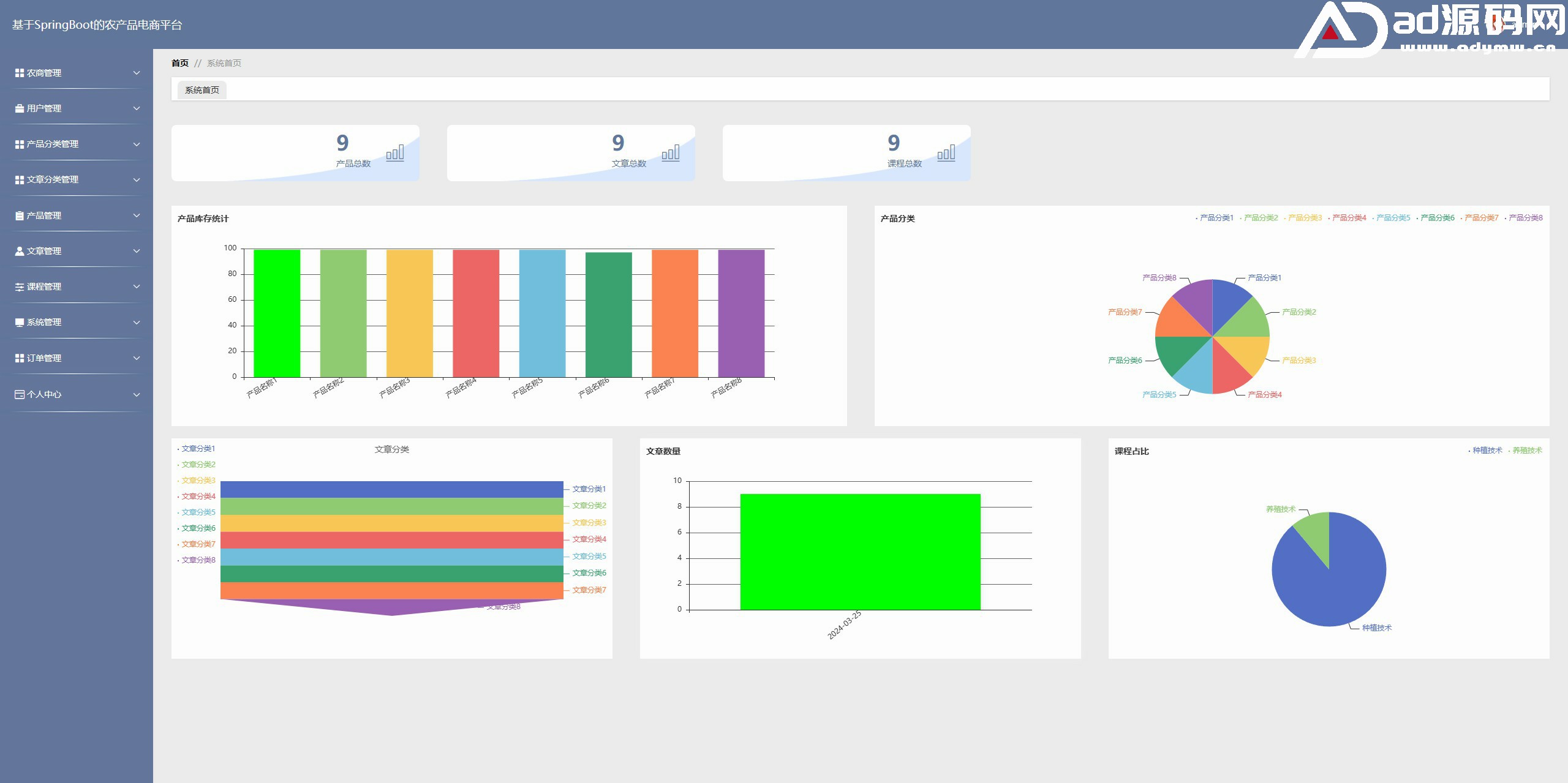Toggle 养殖技术 legend in 课程占比 chart
Viewport: 1568px width, 783px height.
click(x=1526, y=451)
